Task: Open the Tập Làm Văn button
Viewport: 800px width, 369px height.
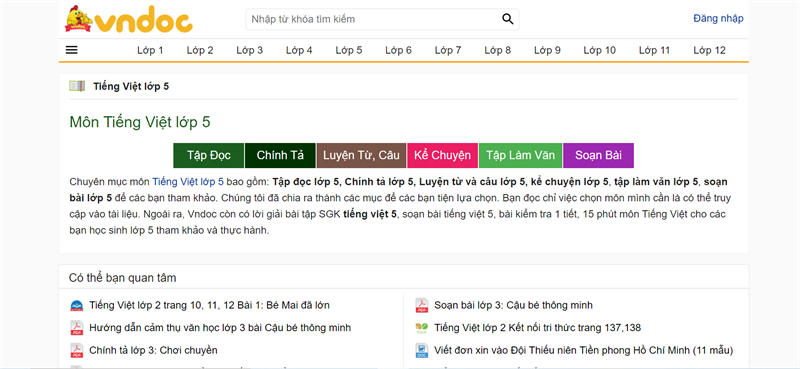Action: 520,156
